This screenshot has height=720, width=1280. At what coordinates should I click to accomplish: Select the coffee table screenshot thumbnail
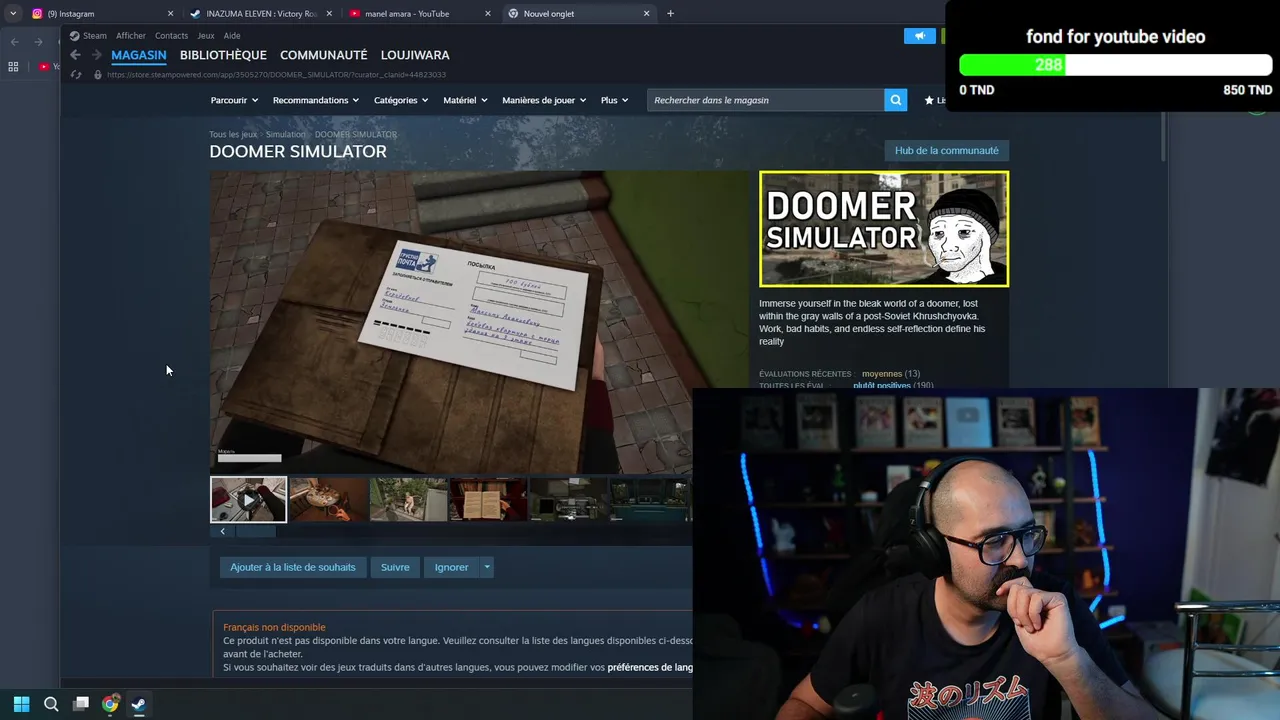tap(328, 499)
